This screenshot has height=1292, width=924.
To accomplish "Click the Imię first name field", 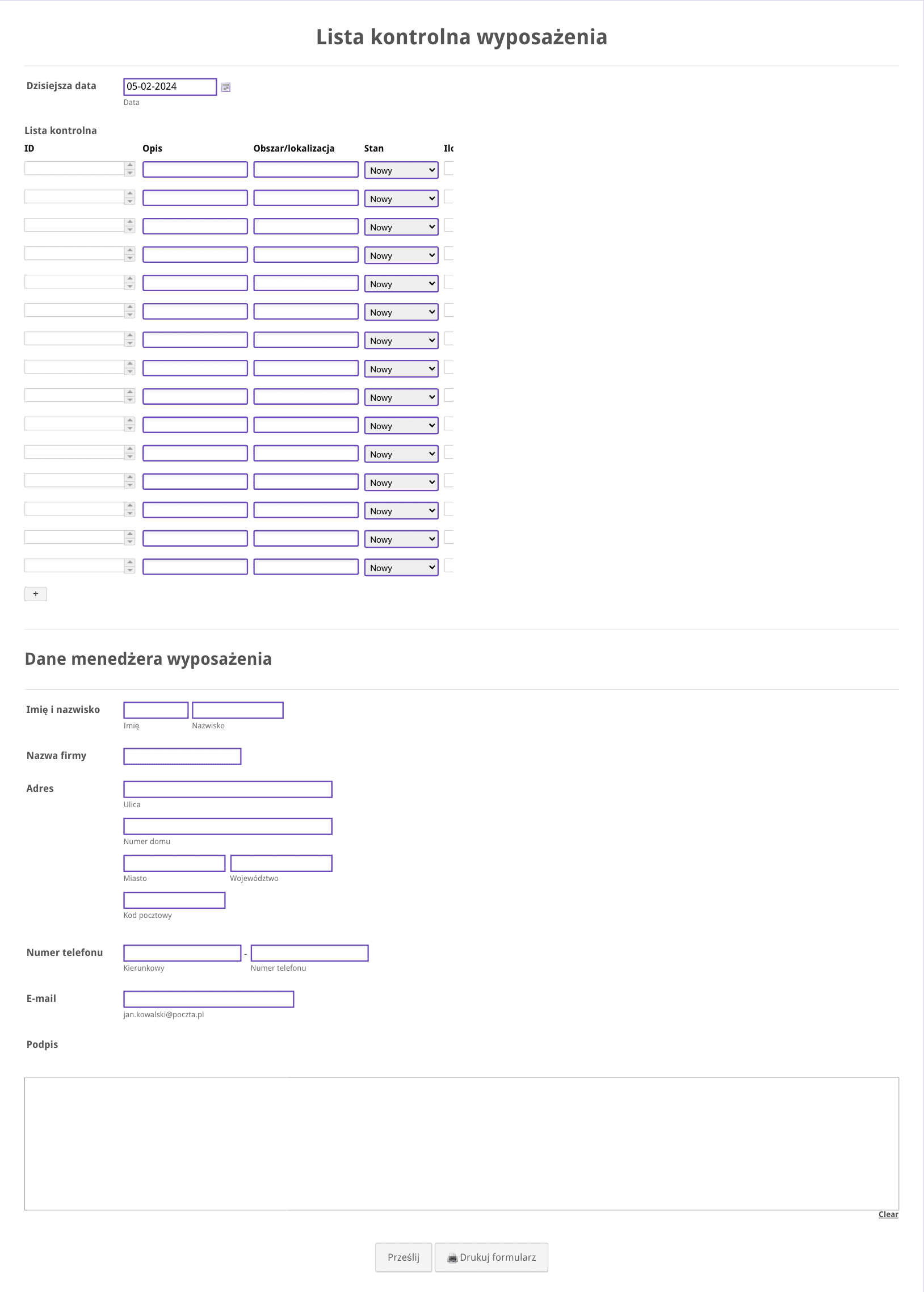I will click(156, 710).
